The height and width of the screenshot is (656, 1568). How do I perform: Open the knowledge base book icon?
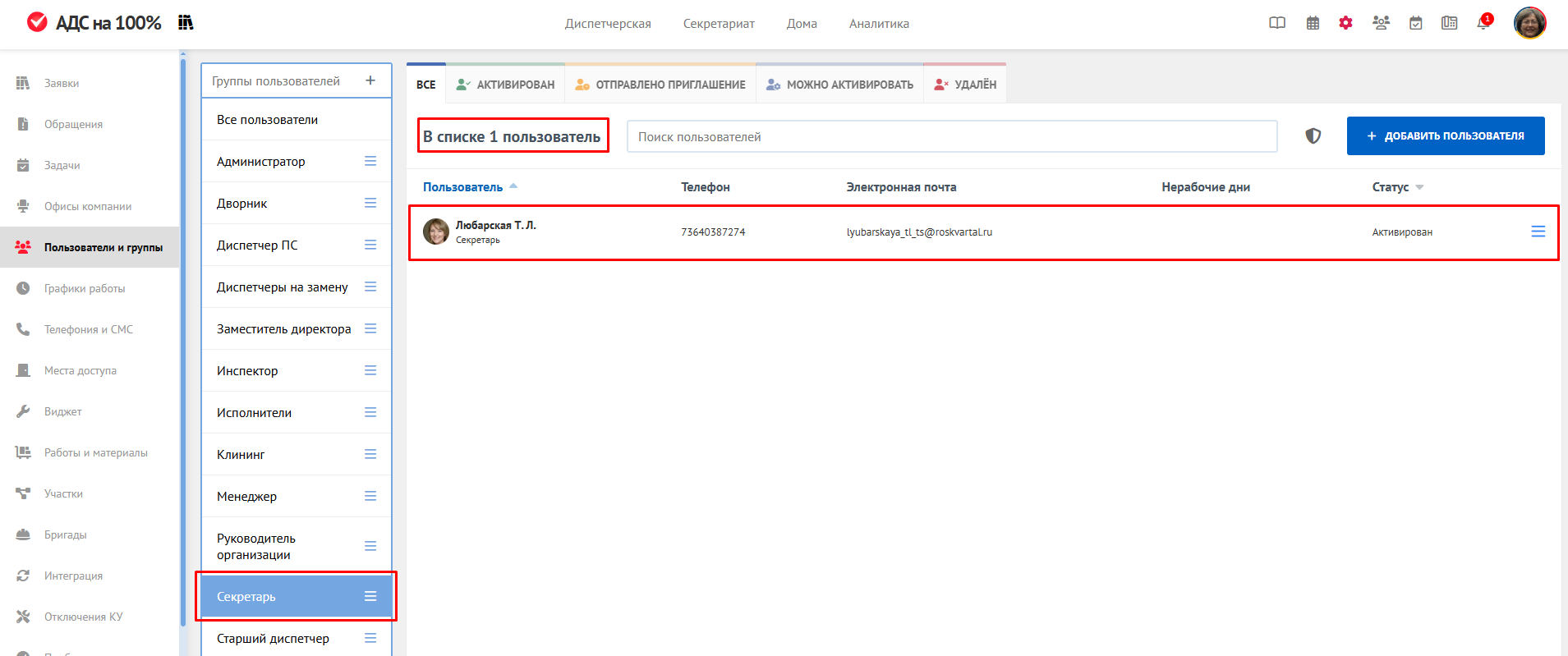(x=1276, y=23)
